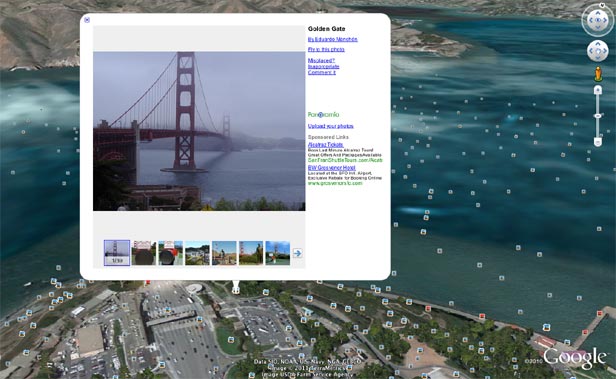Click the Move joystick down arrow

598,58
